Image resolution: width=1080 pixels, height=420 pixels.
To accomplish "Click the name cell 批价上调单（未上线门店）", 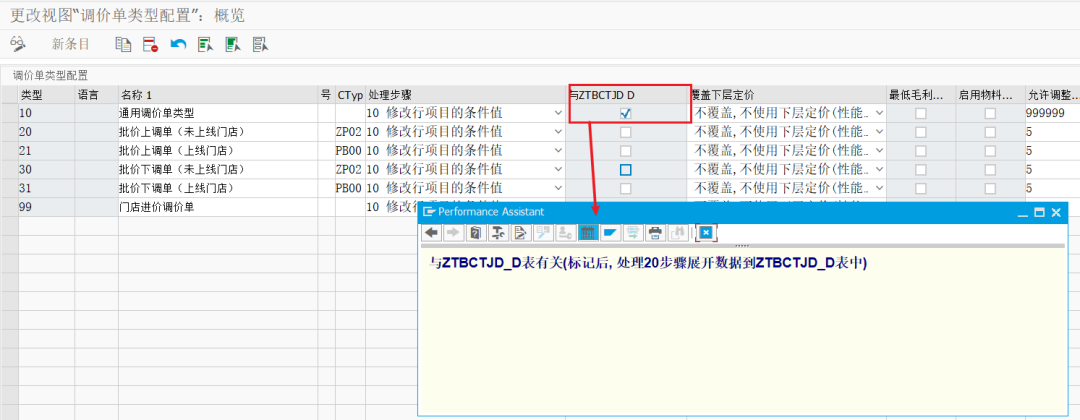I will coord(218,132).
